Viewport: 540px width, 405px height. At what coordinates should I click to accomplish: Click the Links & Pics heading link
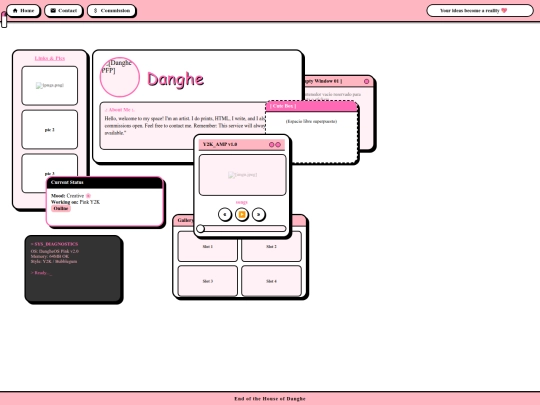50,58
